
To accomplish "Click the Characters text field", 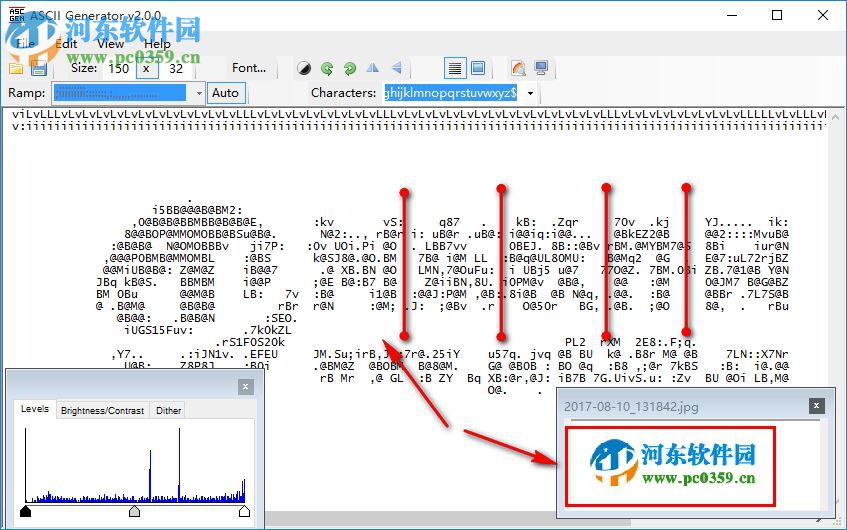I will pos(453,93).
